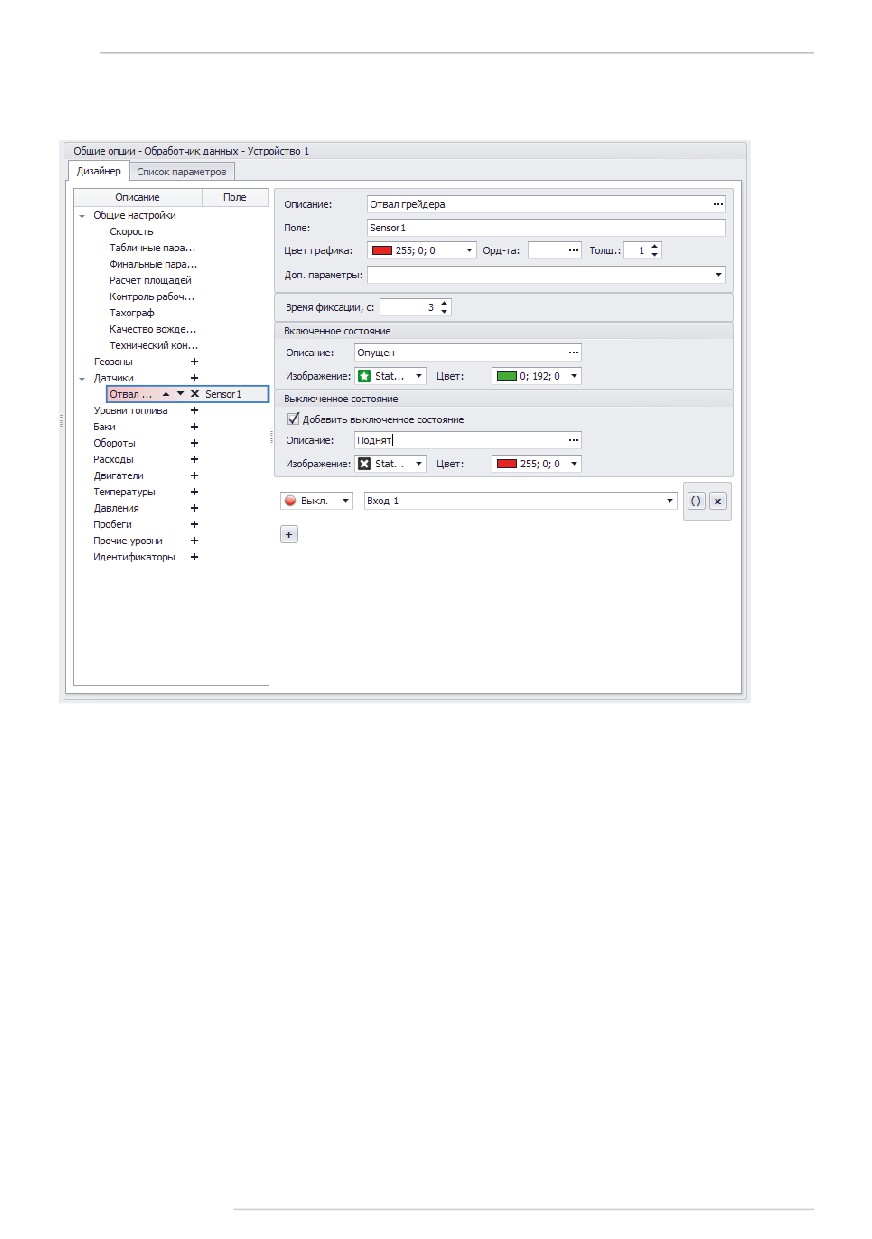Image resolution: width=872 pixels, height=1239 pixels.
Task: Open the Выкл. state dropdown
Action: point(345,500)
